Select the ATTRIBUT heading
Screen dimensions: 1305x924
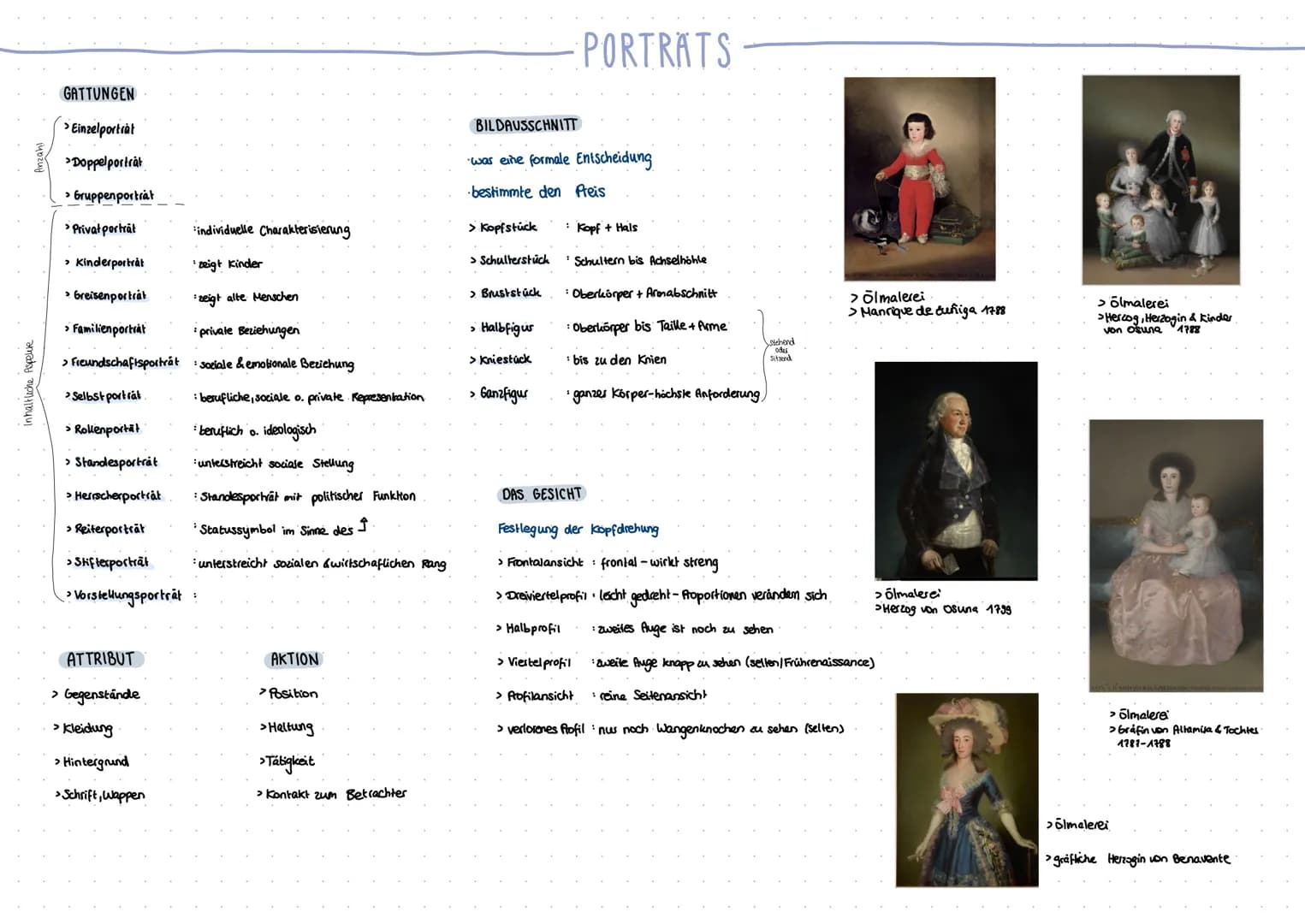[101, 660]
